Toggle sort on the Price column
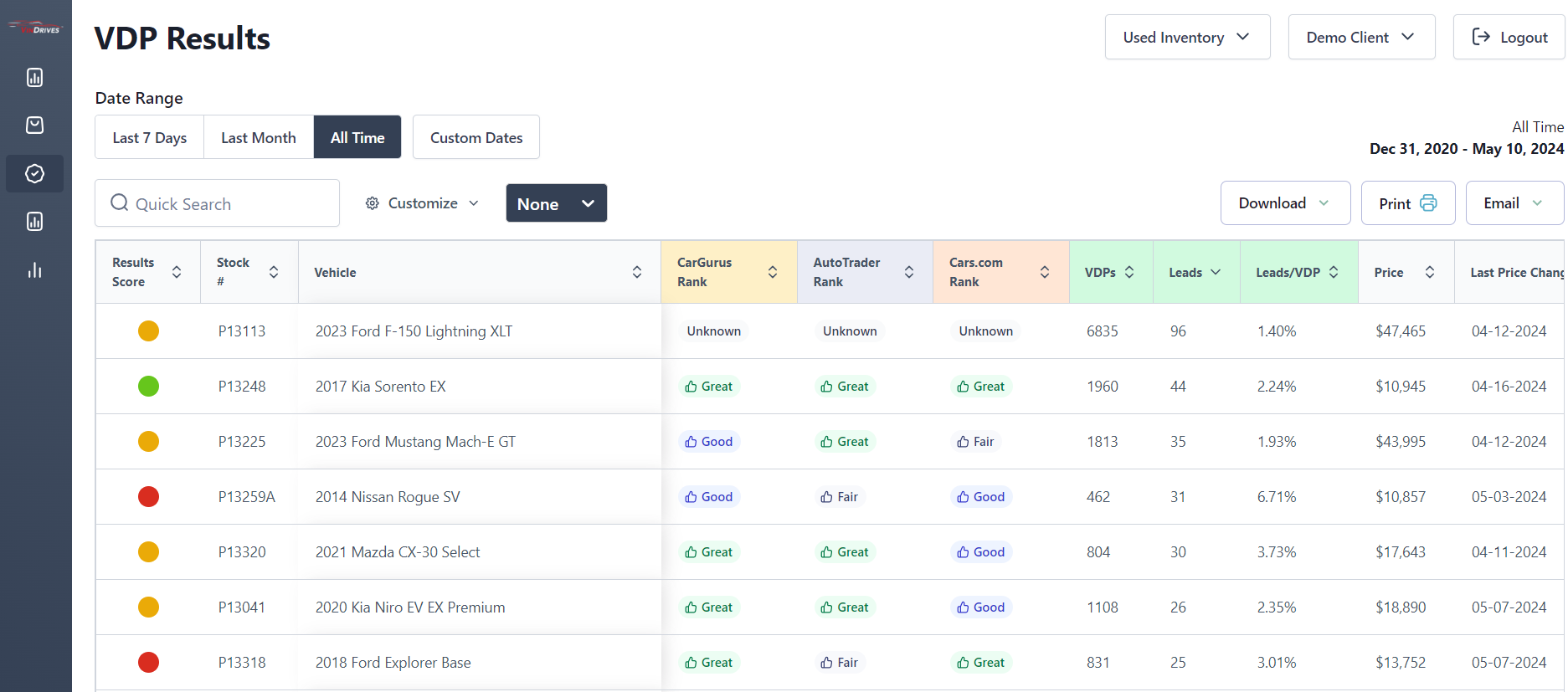Viewport: 1568px width, 692px height. (1430, 272)
